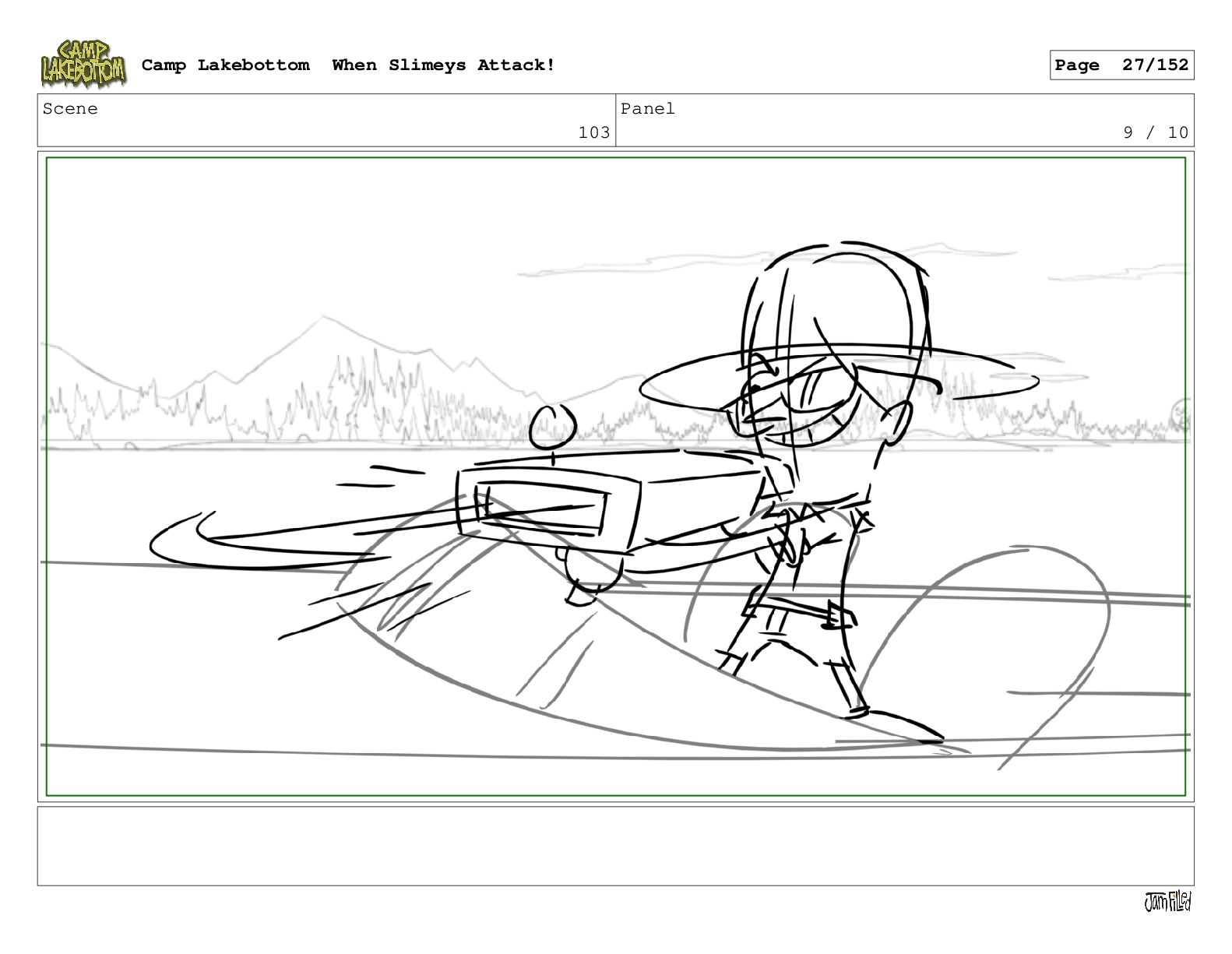1232x954 pixels.
Task: Click the panel count '9 / 10'
Action: (1156, 133)
